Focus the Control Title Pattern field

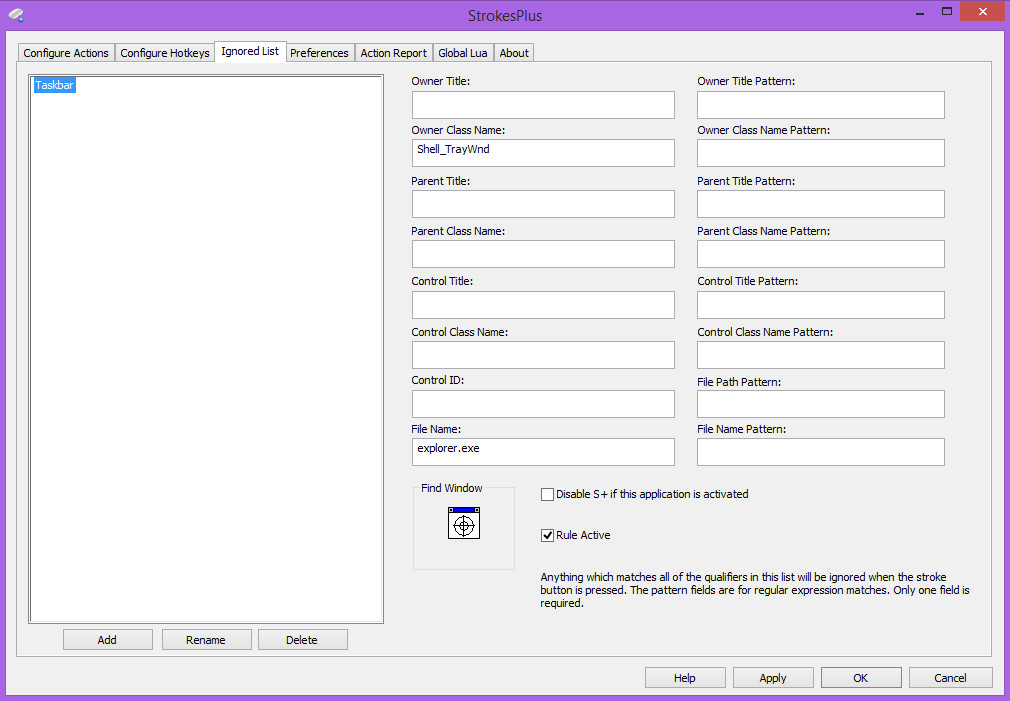[821, 305]
